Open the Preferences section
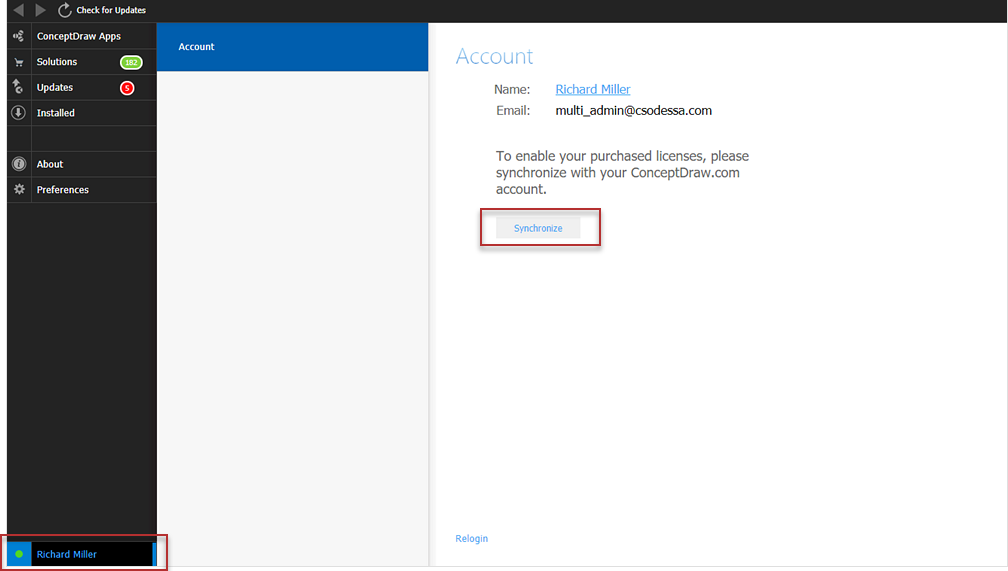The image size is (1008, 571). (x=62, y=190)
